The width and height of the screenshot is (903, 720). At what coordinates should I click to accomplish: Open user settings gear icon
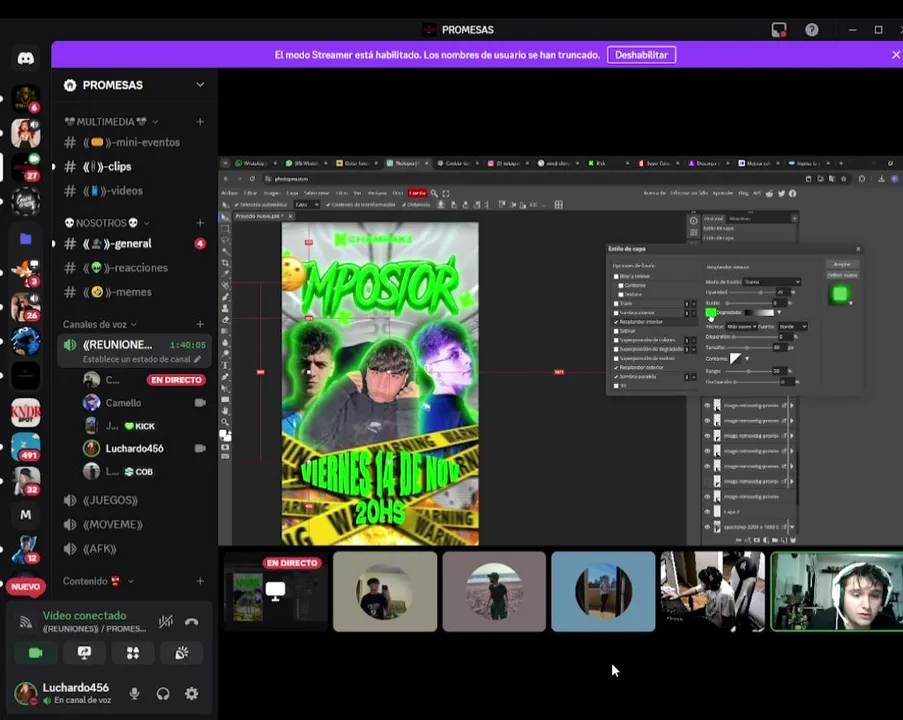(x=192, y=694)
